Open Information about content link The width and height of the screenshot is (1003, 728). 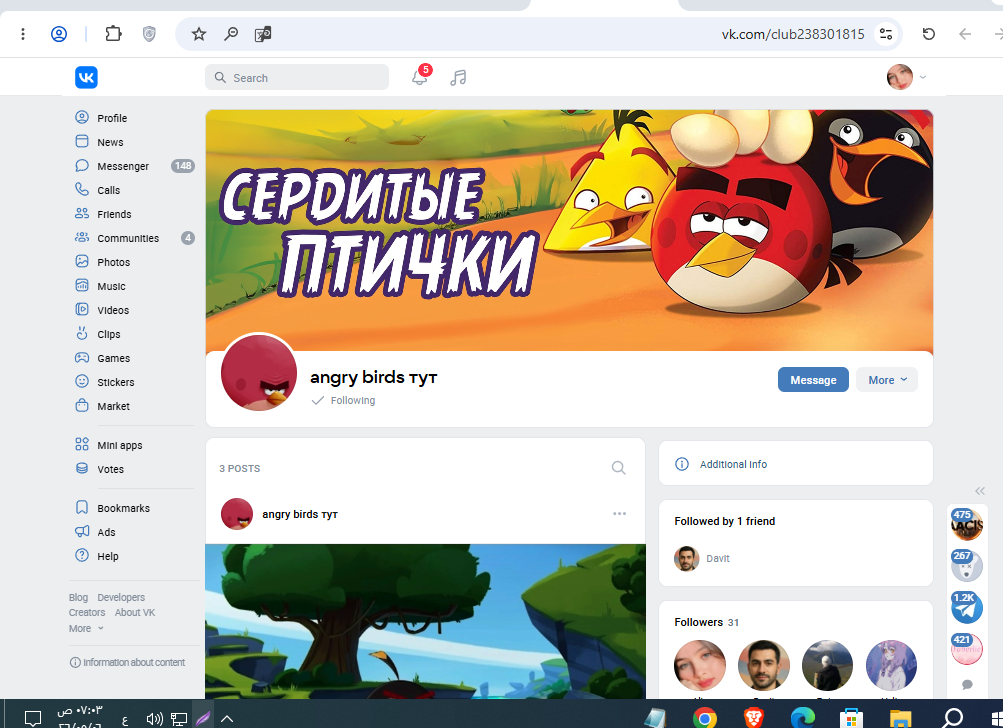[127, 662]
